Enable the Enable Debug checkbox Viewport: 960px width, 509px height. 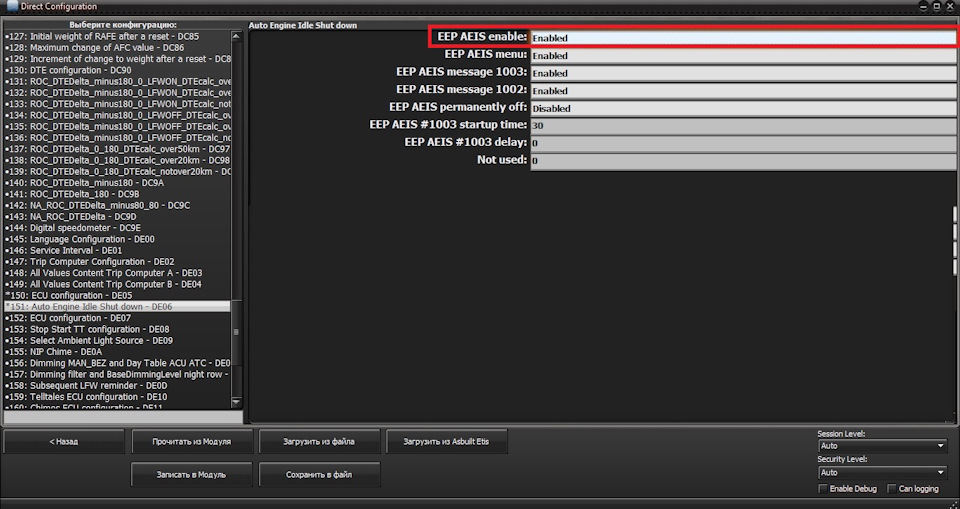coord(823,489)
